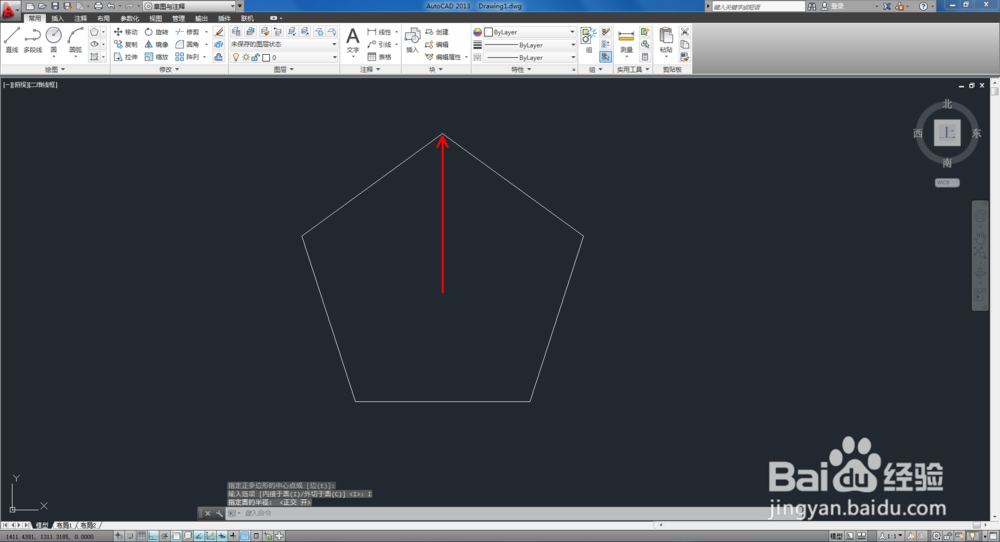Switch to the Manage (管理) ribbon tab
The width and height of the screenshot is (1000, 542).
click(x=179, y=18)
